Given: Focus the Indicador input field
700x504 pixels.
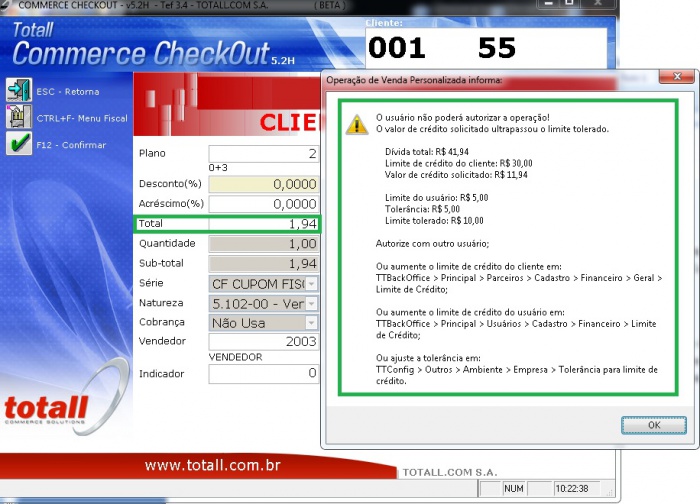Looking at the screenshot, I should [x=263, y=374].
